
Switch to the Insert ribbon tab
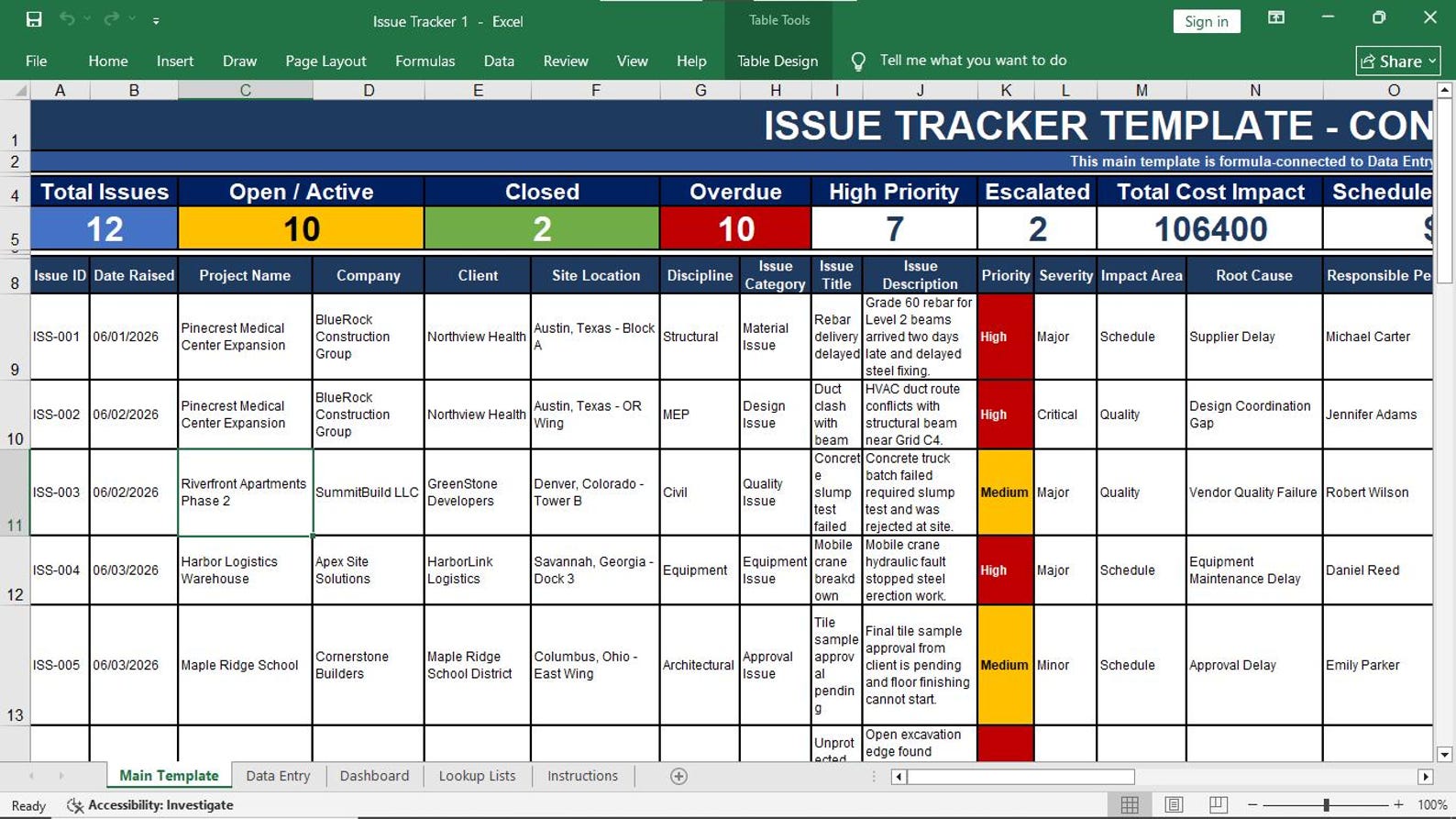[175, 61]
